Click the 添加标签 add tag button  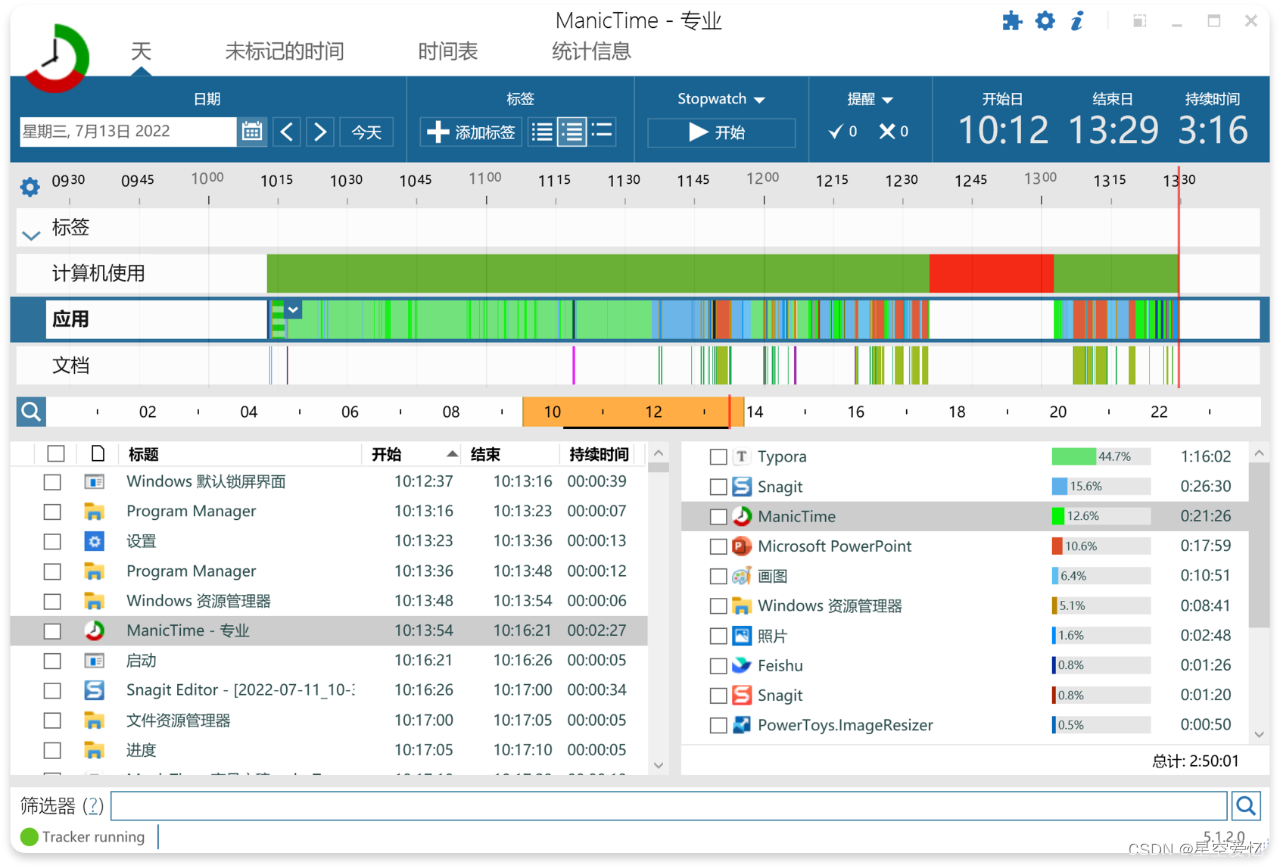pos(470,131)
